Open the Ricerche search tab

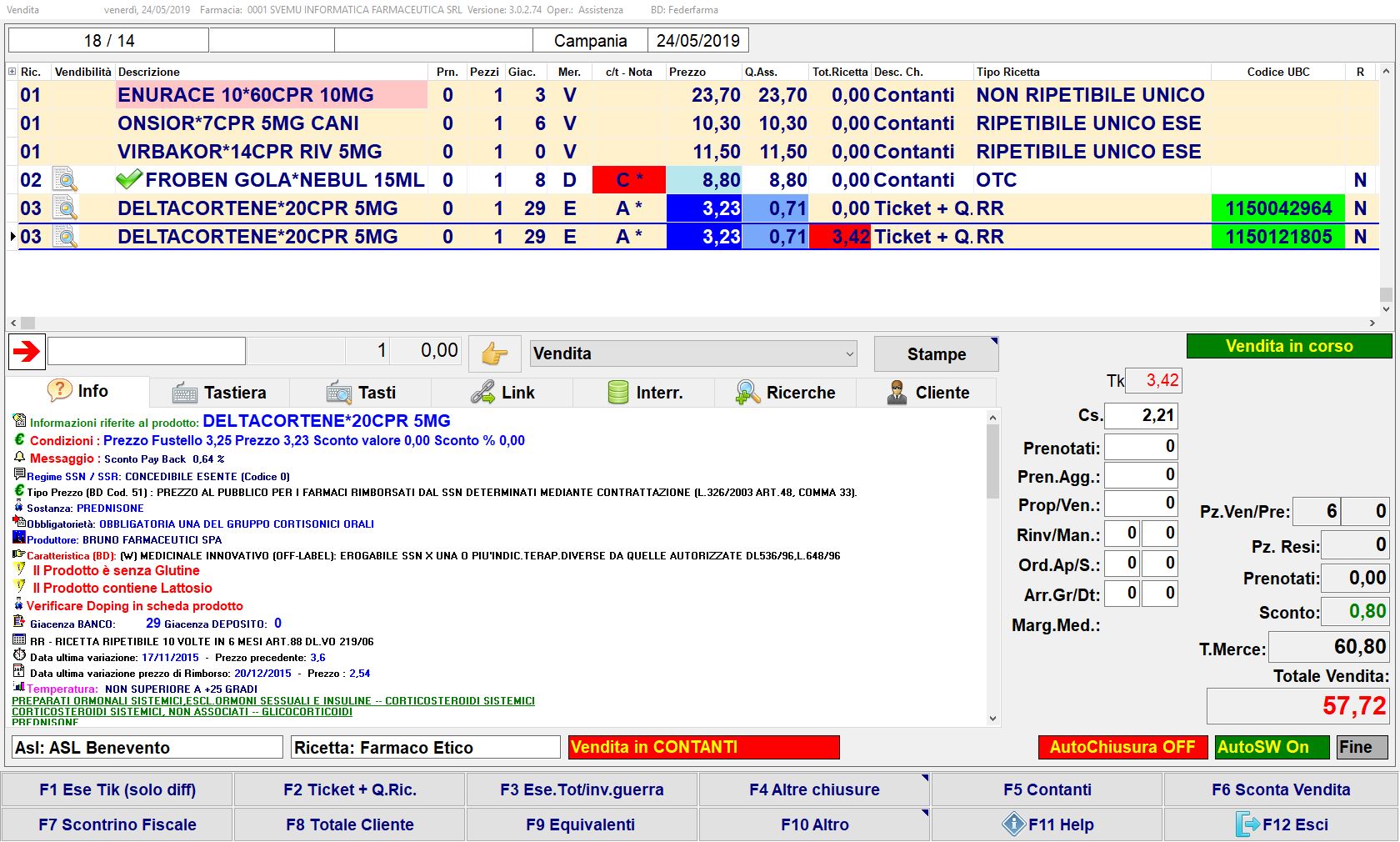pos(785,393)
